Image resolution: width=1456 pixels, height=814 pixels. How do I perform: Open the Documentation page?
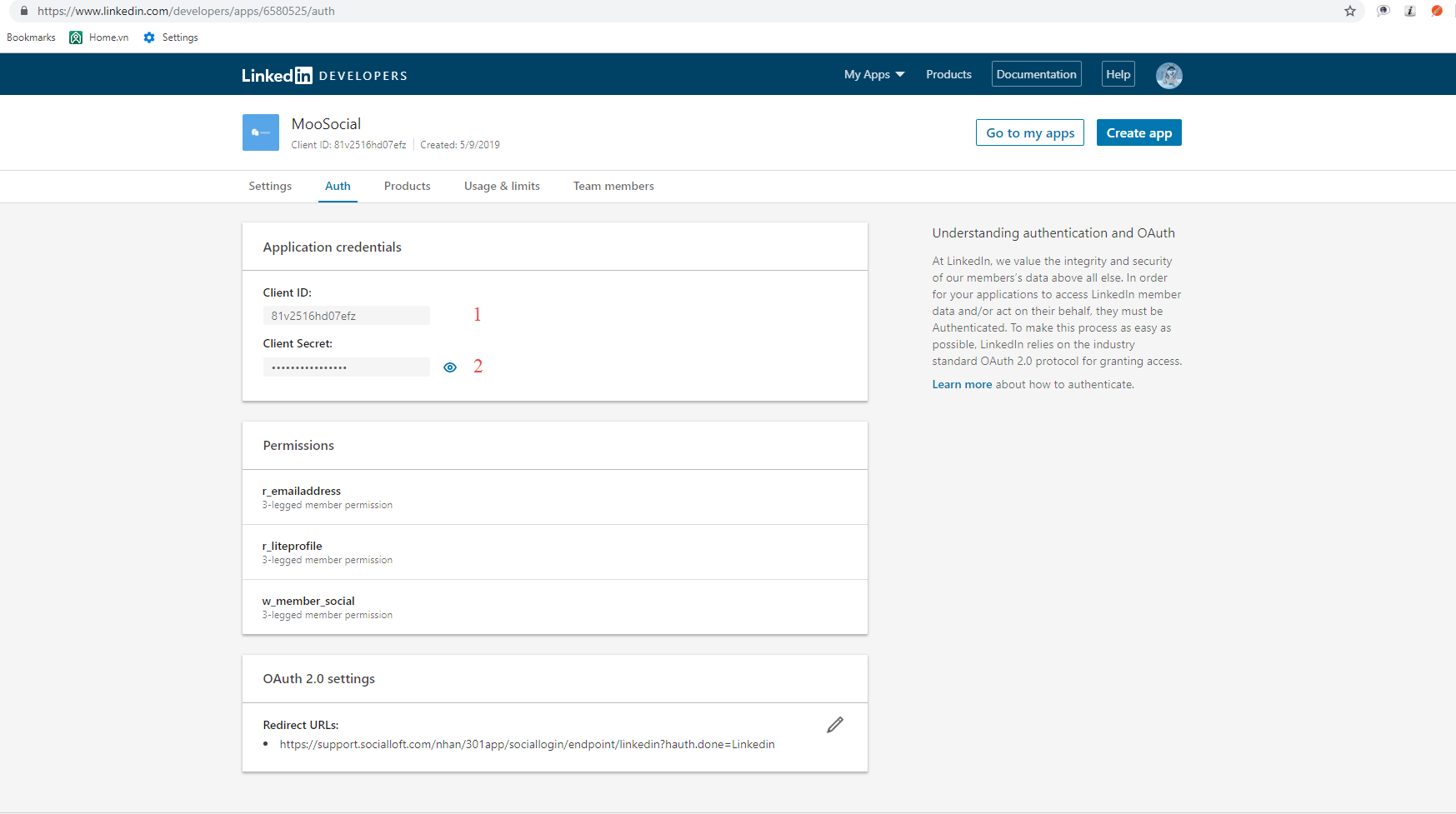coord(1036,74)
